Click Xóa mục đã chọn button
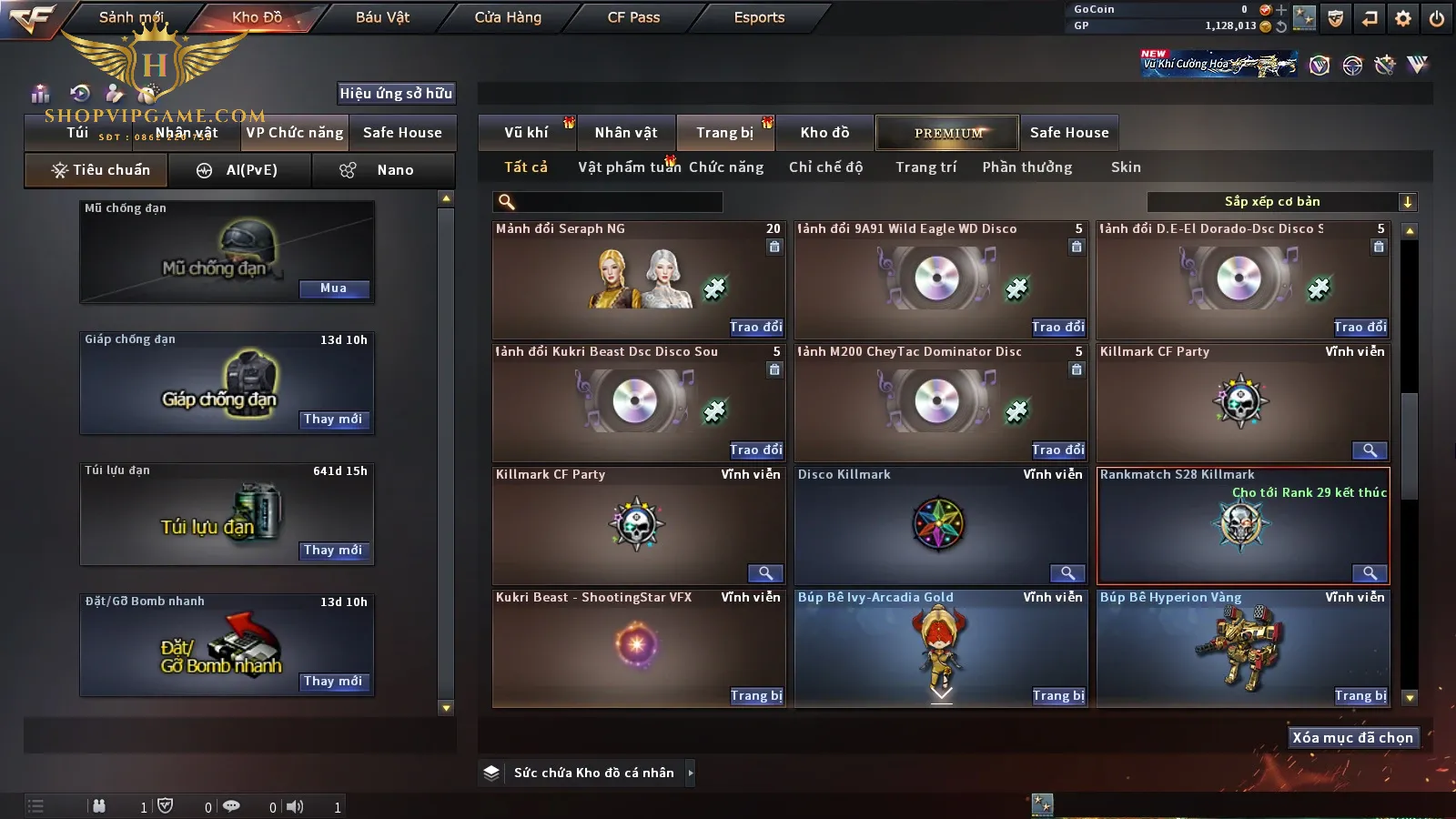1456x819 pixels. [x=1353, y=738]
